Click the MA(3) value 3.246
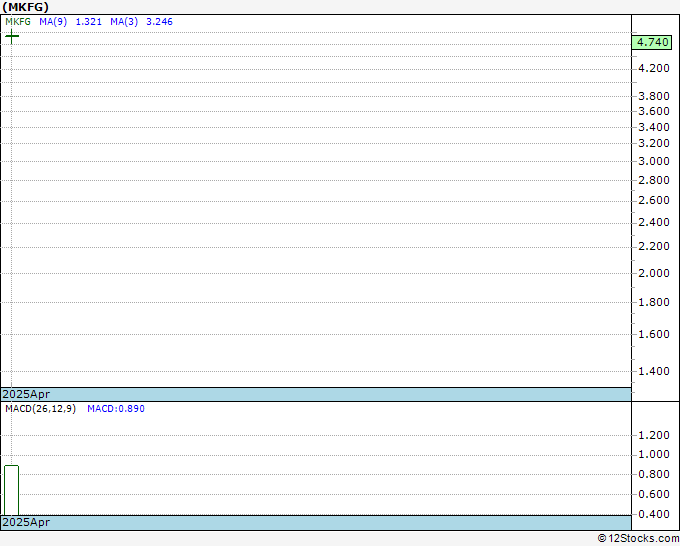The width and height of the screenshot is (680, 546). pyautogui.click(x=159, y=22)
